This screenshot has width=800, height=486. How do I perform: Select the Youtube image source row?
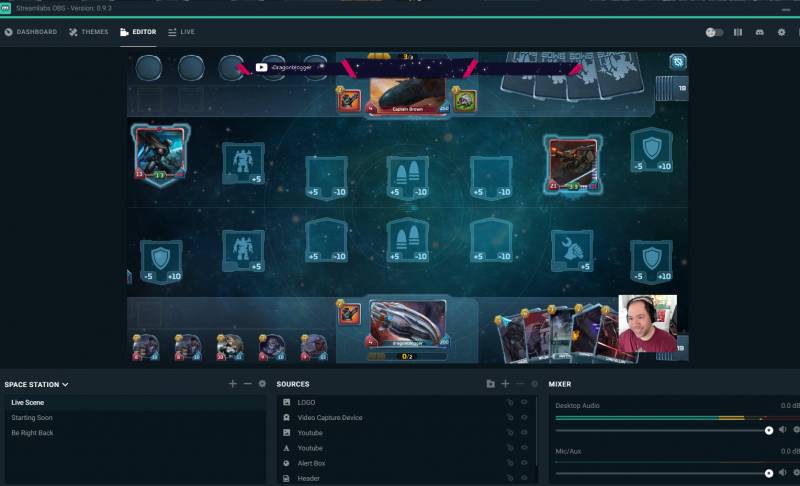pyautogui.click(x=406, y=433)
